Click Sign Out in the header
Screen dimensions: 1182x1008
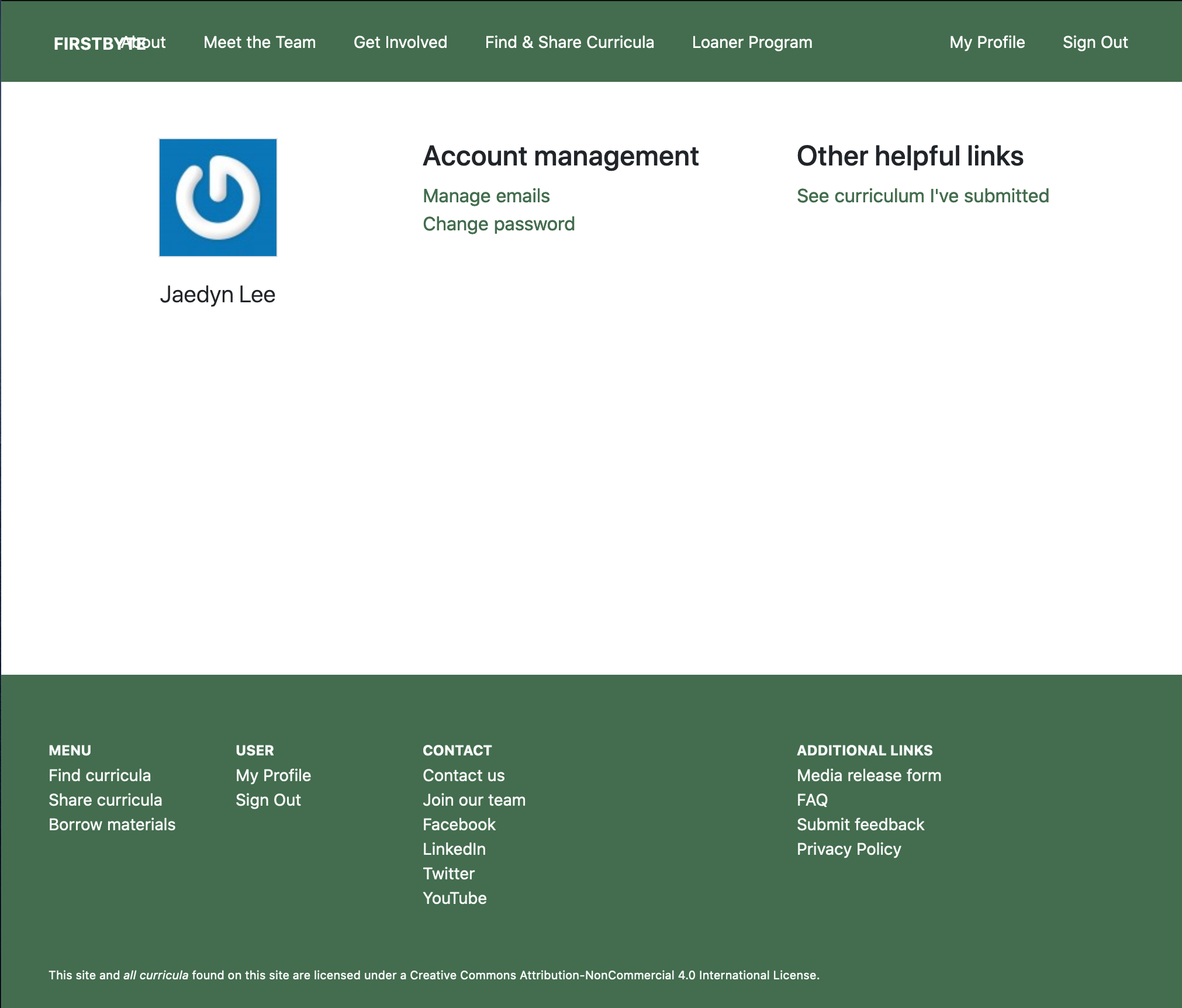[x=1095, y=42]
